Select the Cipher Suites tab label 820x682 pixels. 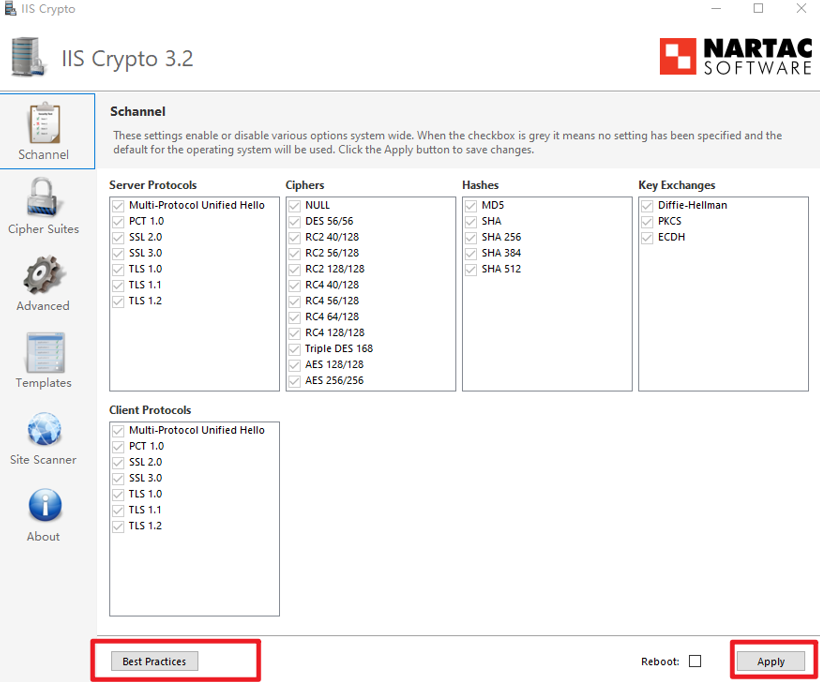pyautogui.click(x=43, y=229)
